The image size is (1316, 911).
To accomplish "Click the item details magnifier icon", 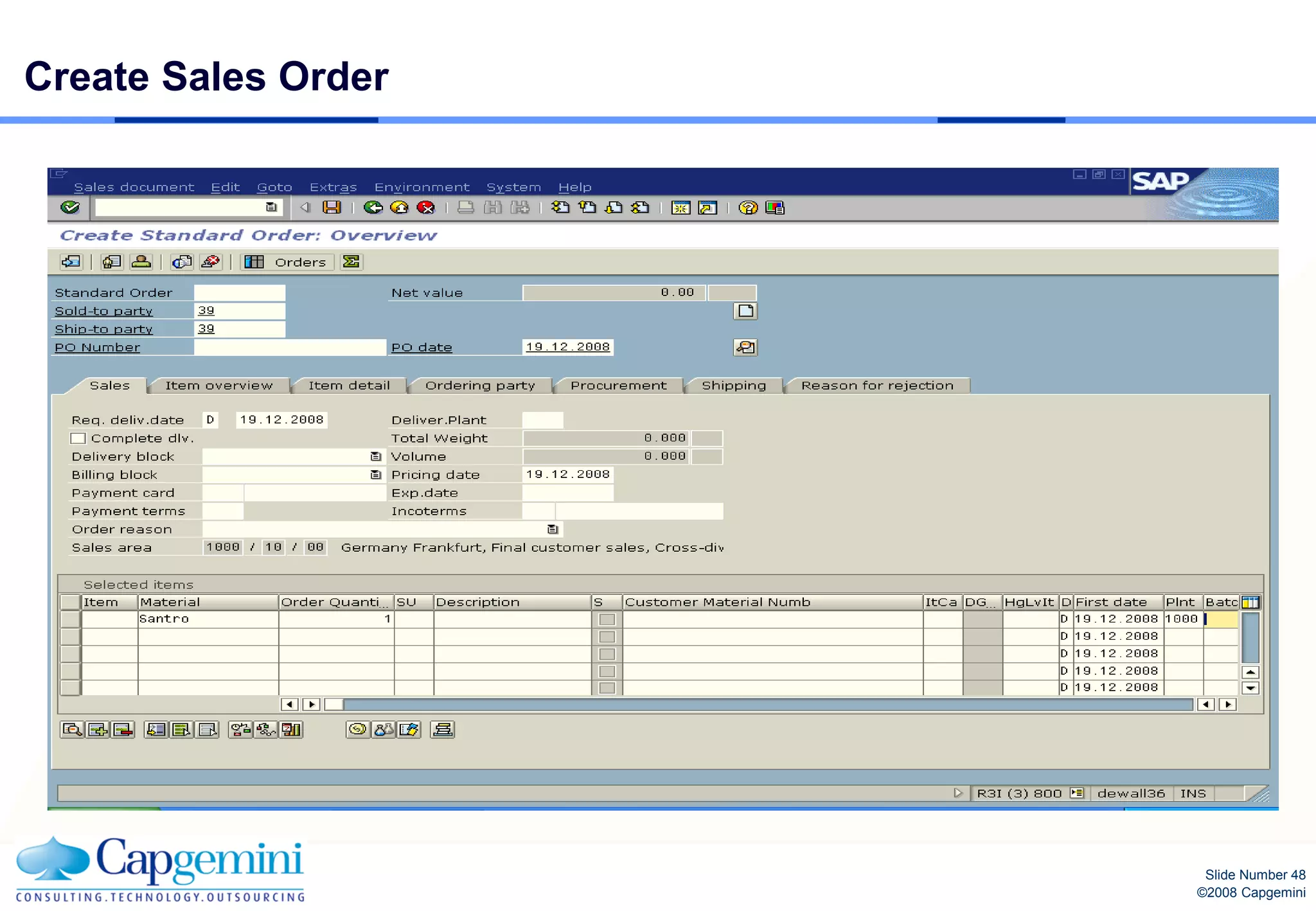I will 72,730.
